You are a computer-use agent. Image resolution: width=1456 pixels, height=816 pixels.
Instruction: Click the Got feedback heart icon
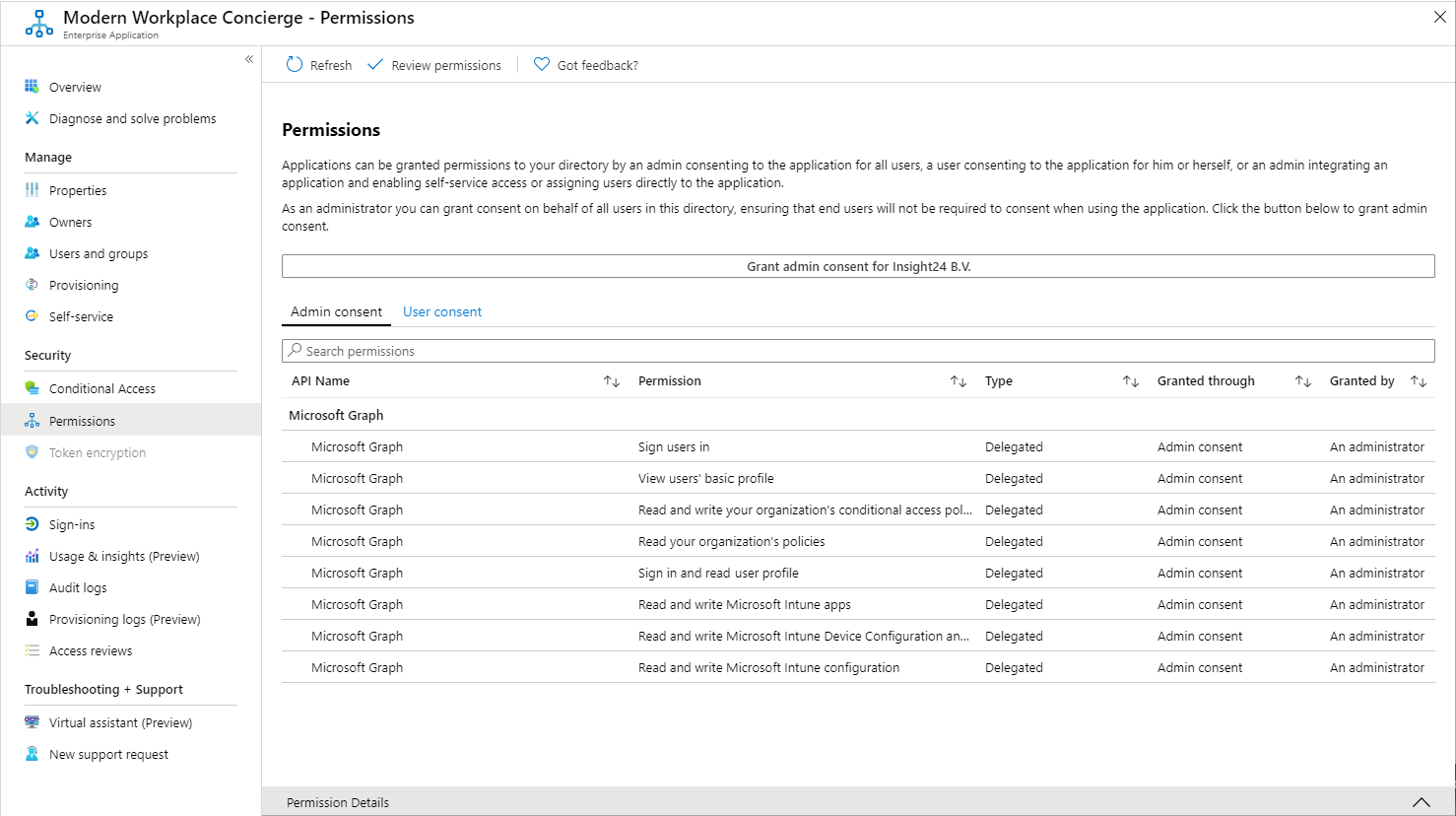pos(542,65)
